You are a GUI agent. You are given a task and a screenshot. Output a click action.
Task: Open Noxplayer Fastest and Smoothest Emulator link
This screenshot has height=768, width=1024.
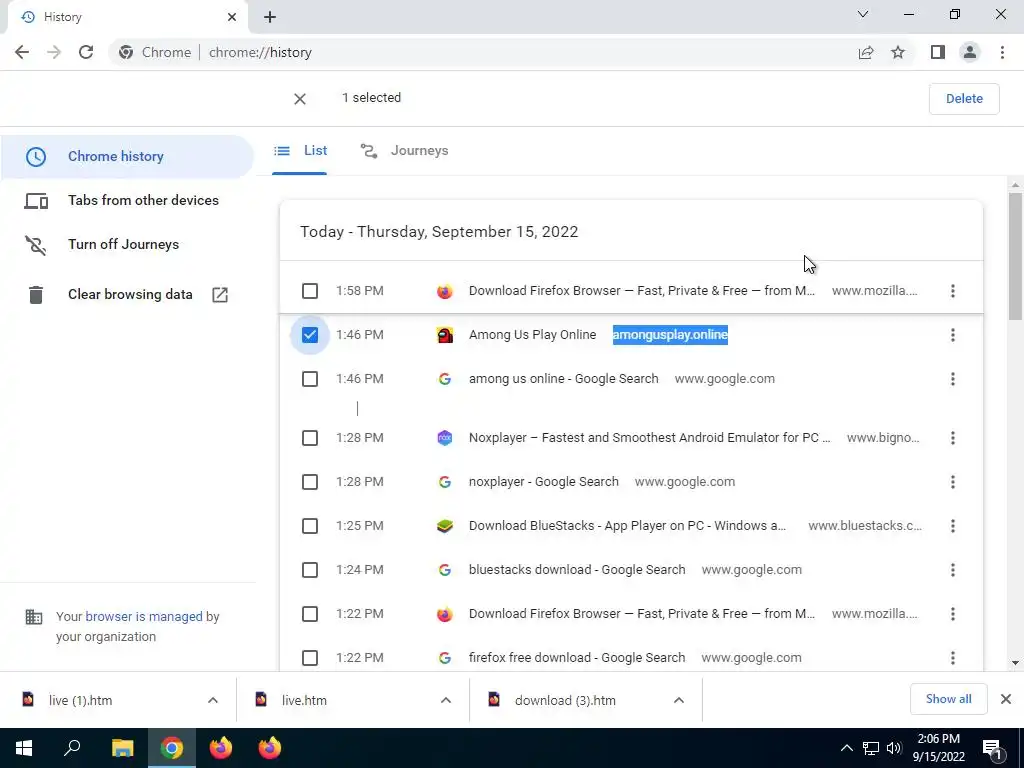(649, 438)
